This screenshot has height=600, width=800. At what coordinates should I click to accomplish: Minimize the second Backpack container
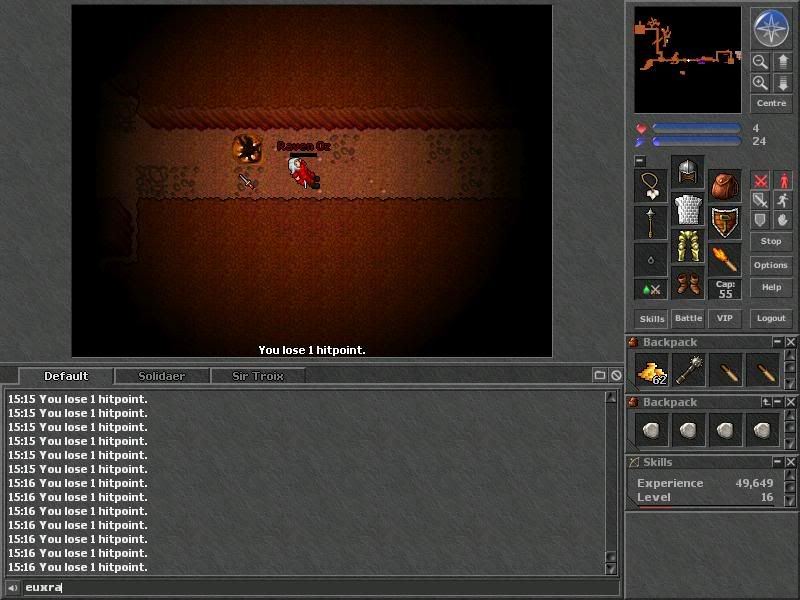tap(777, 402)
